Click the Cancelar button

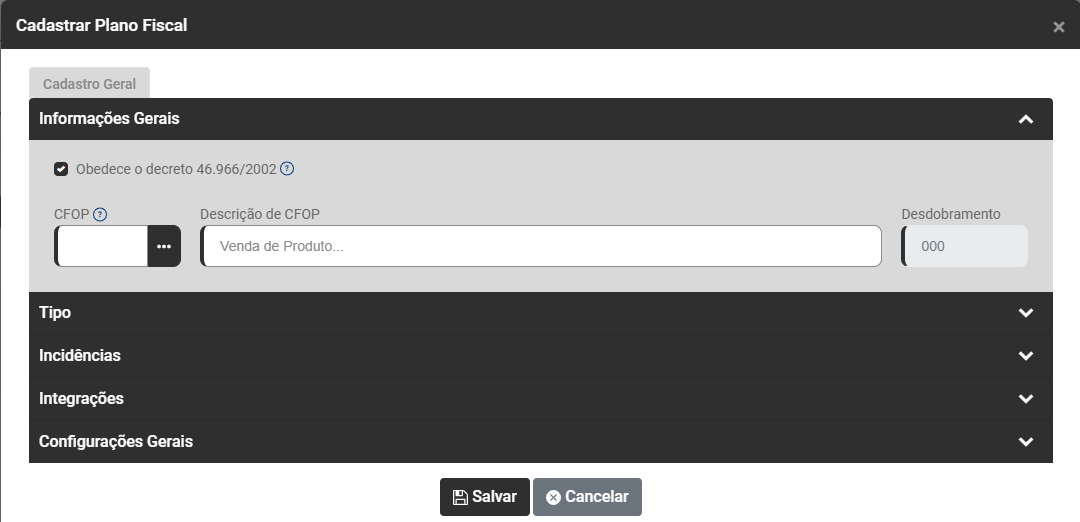point(587,497)
